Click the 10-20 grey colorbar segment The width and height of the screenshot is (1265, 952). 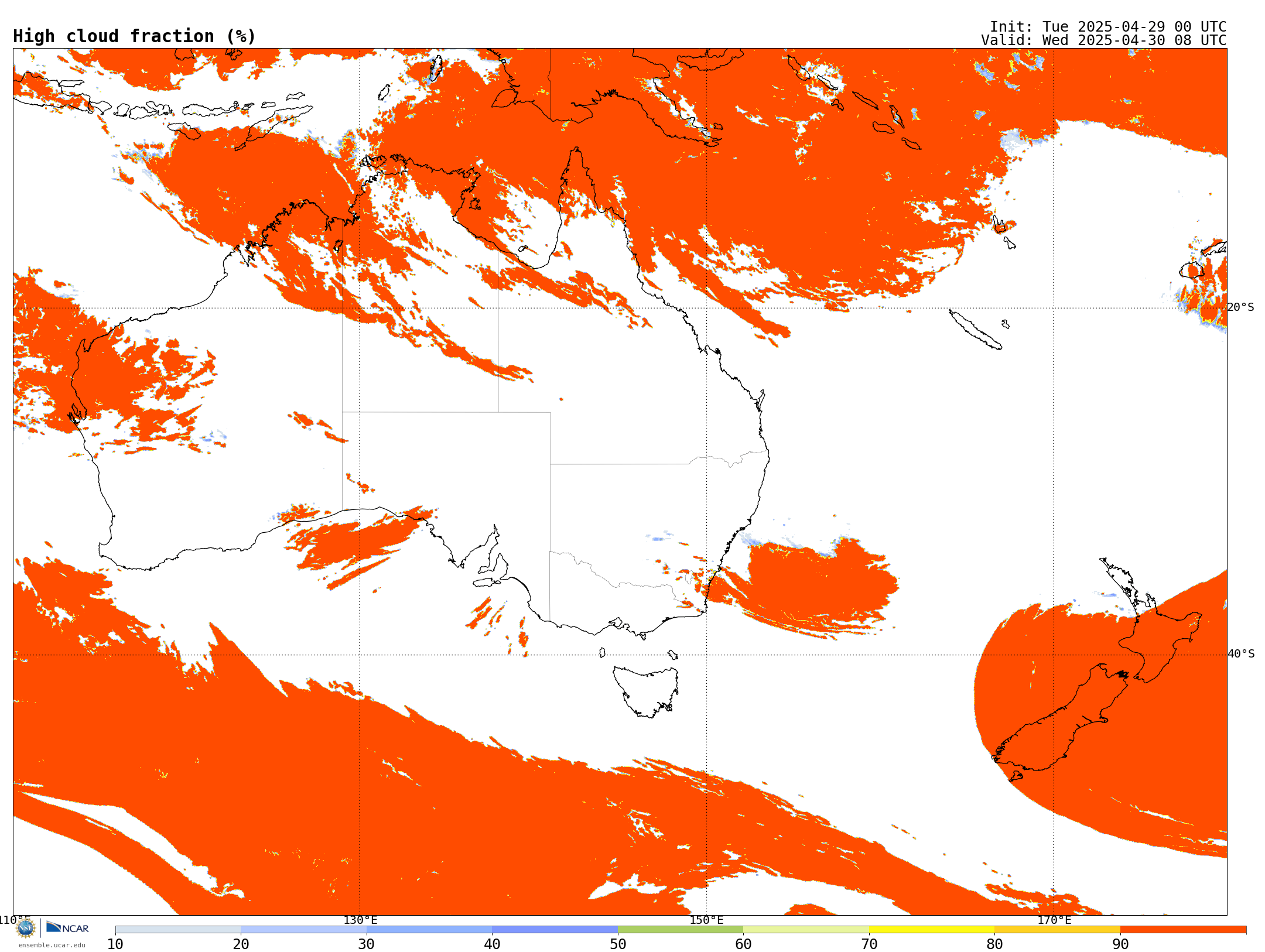point(178,930)
